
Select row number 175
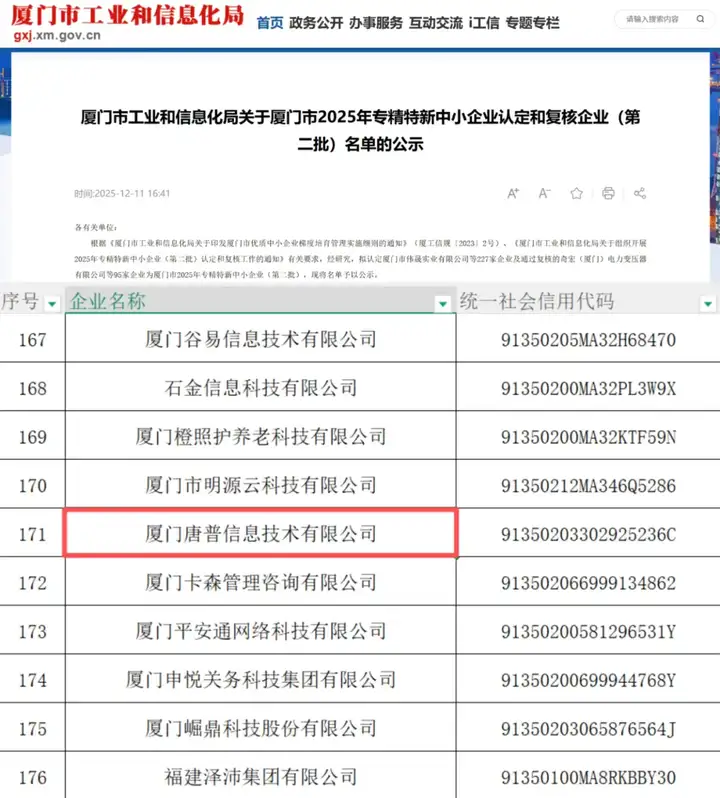pos(33,729)
